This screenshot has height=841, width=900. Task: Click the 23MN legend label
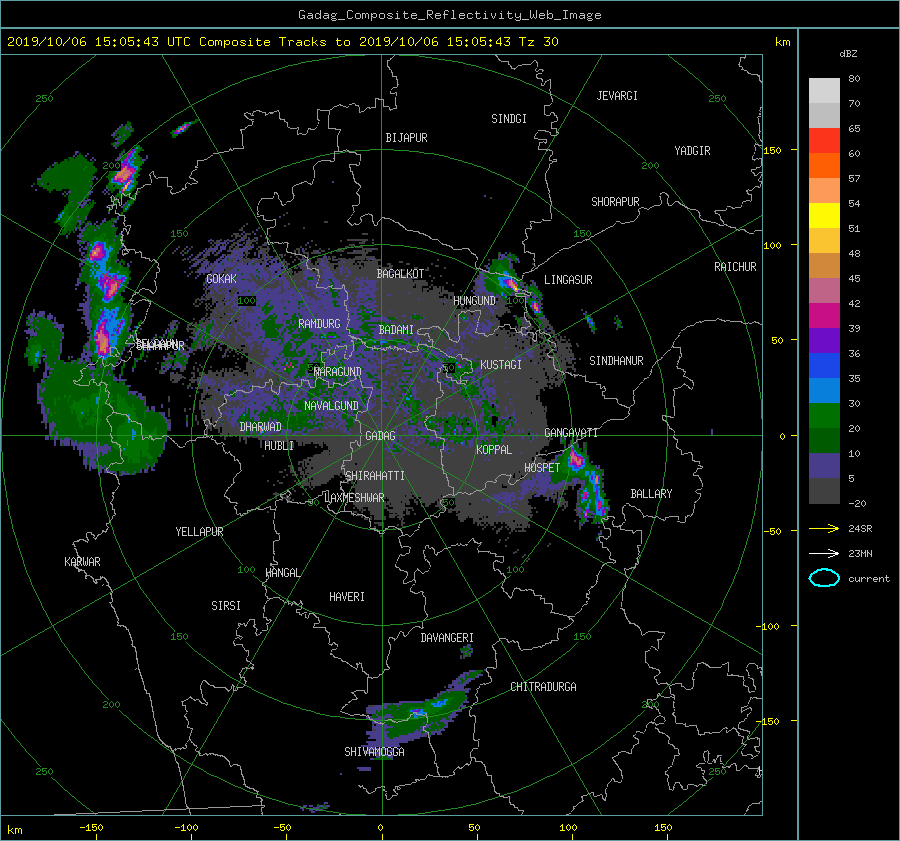[860, 553]
